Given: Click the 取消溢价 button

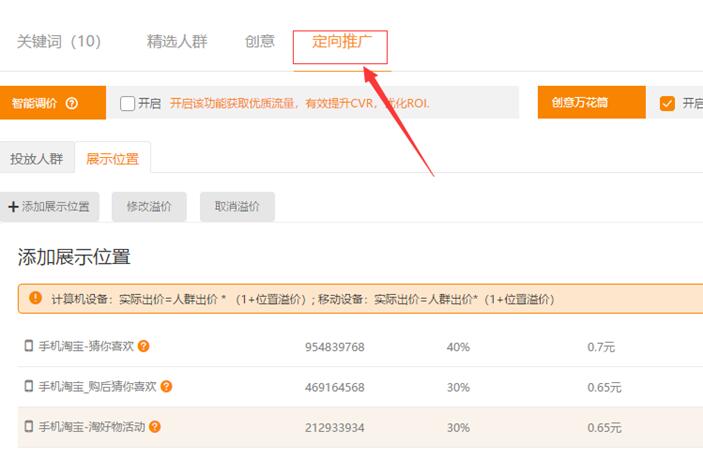Looking at the screenshot, I should pyautogui.click(x=237, y=206).
